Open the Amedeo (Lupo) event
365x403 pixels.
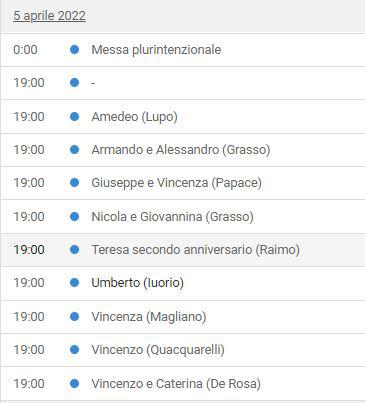pos(134,117)
